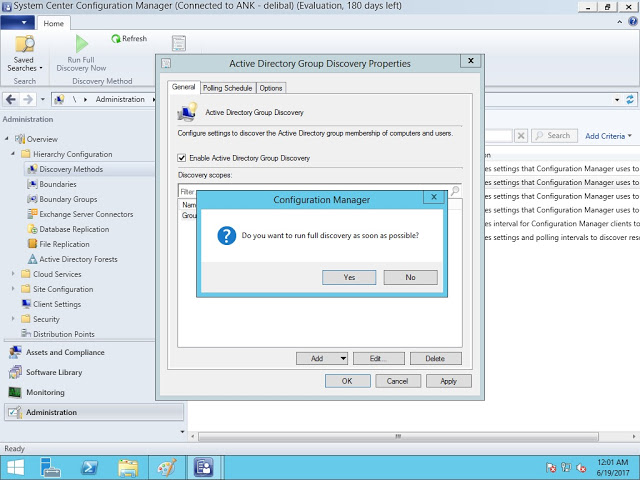Open the Software Library workspace
This screenshot has height=480, width=640.
tap(54, 372)
